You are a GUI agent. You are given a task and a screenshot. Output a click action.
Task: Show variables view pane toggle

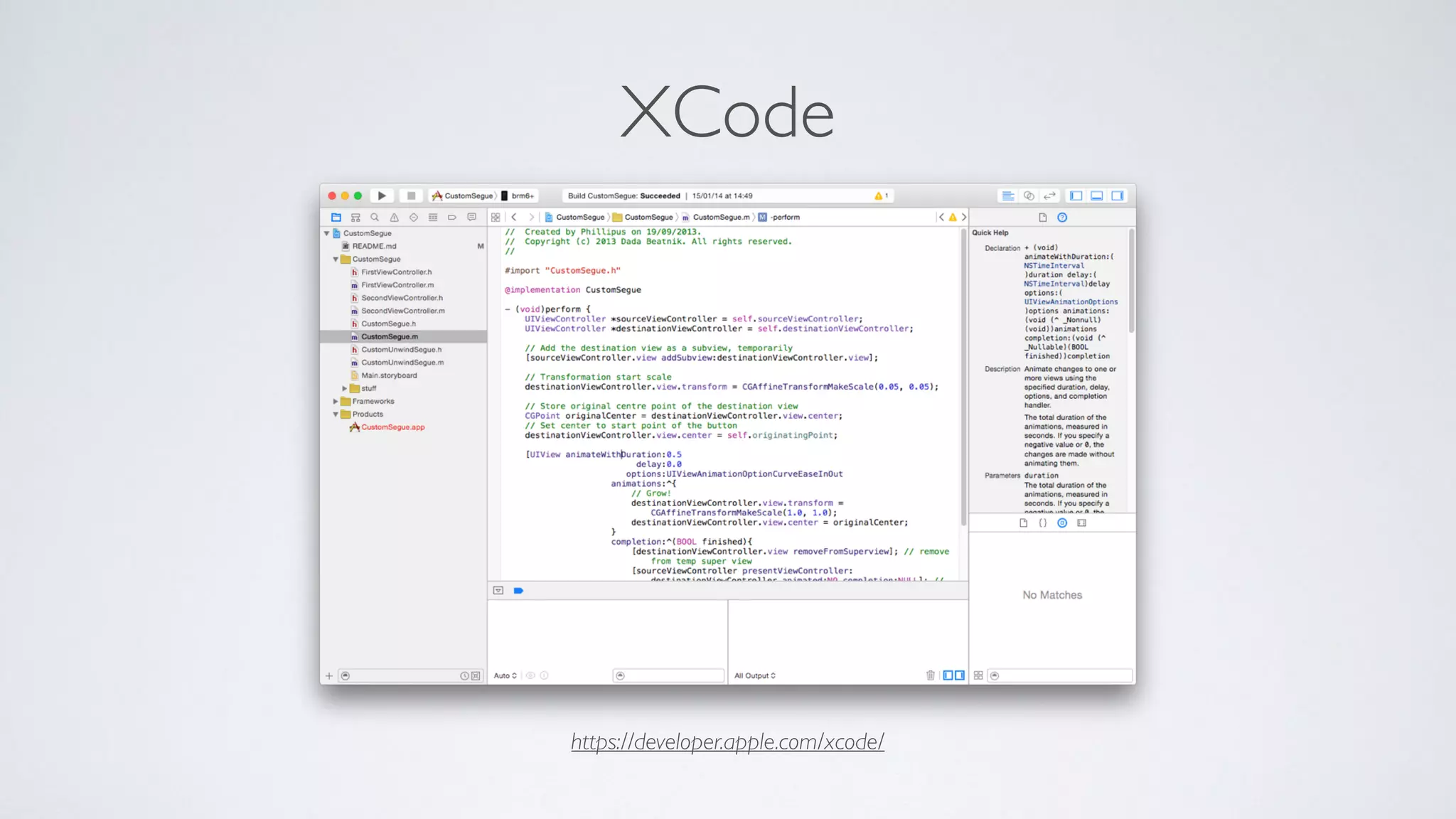click(x=948, y=675)
